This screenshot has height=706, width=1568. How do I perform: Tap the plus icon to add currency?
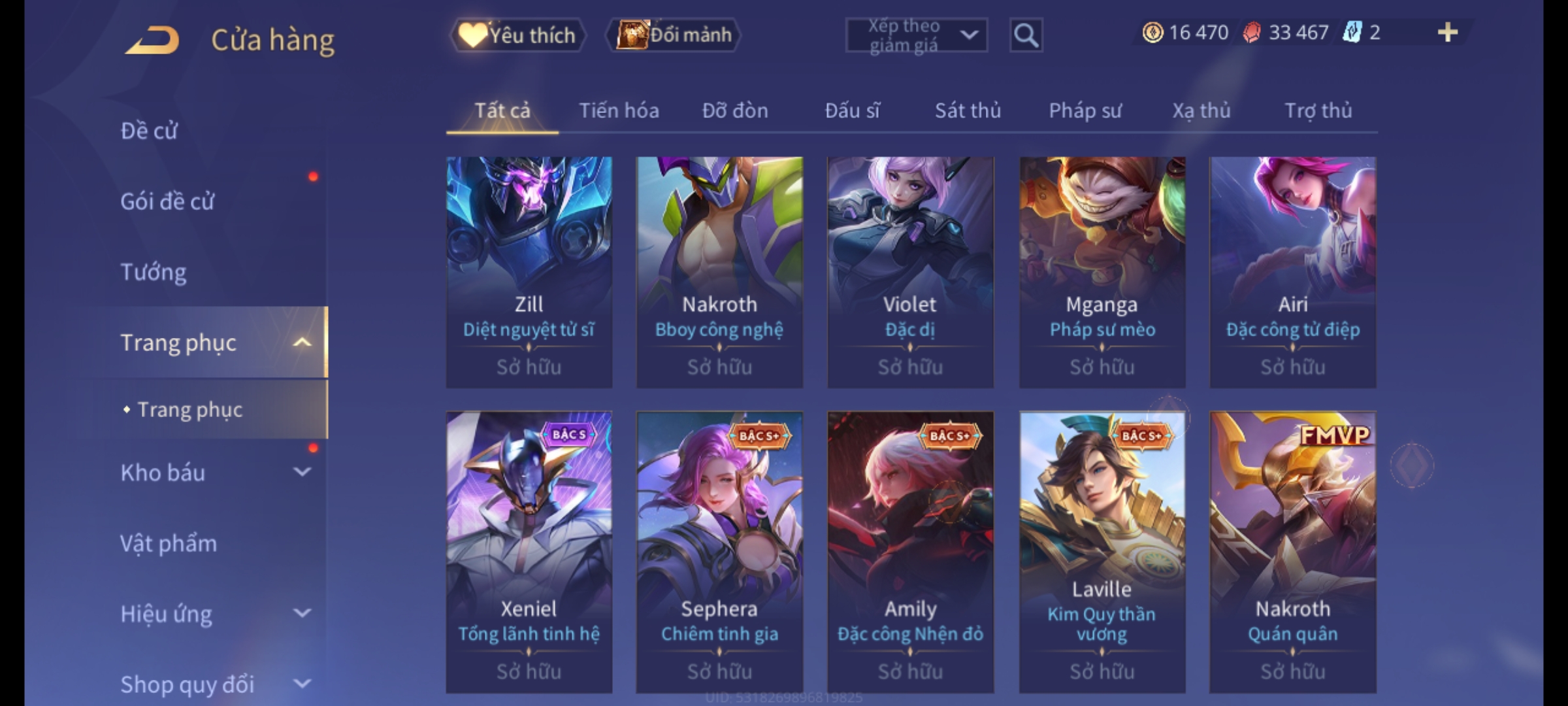[1448, 32]
